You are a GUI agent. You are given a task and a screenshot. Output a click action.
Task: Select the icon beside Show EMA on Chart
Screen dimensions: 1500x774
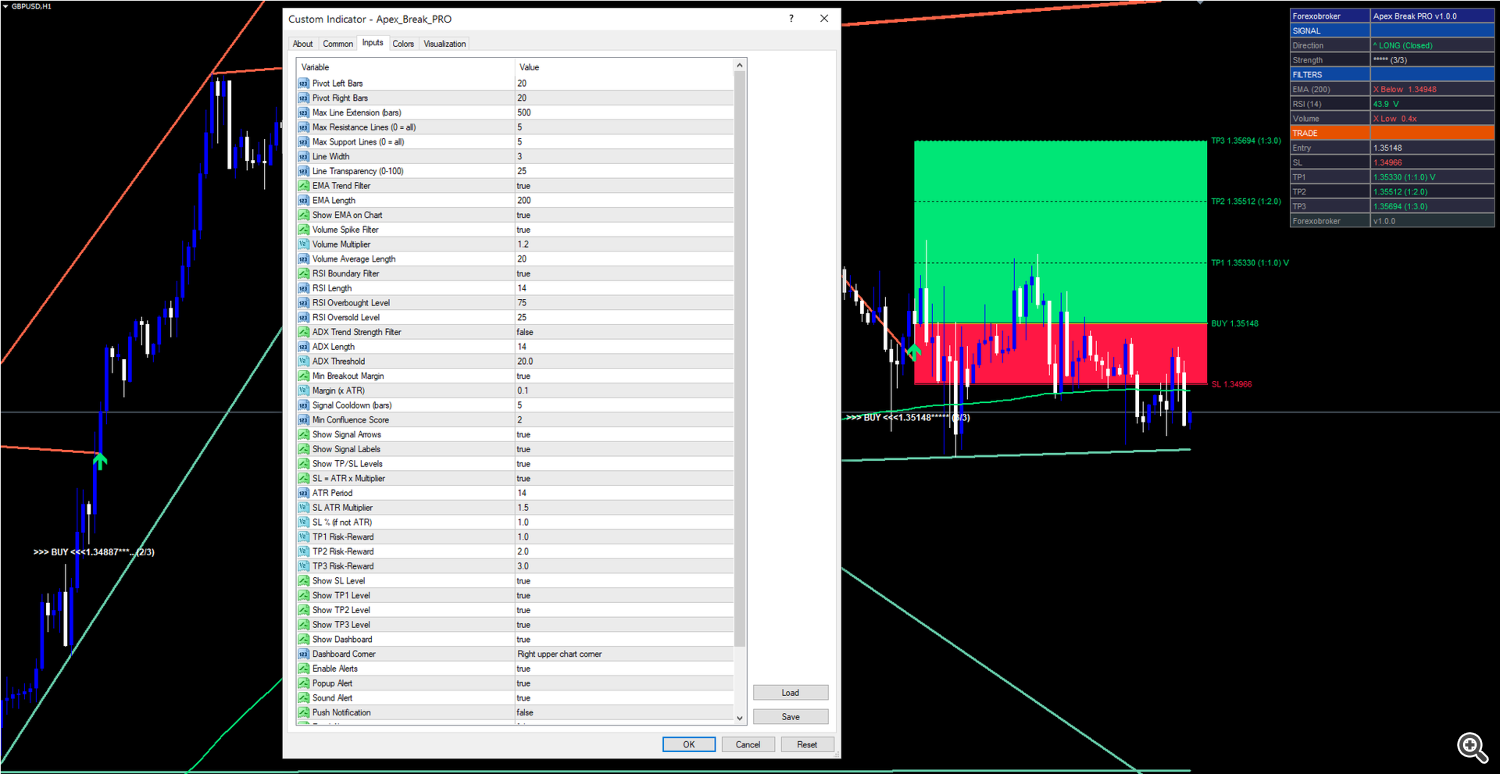click(x=304, y=215)
